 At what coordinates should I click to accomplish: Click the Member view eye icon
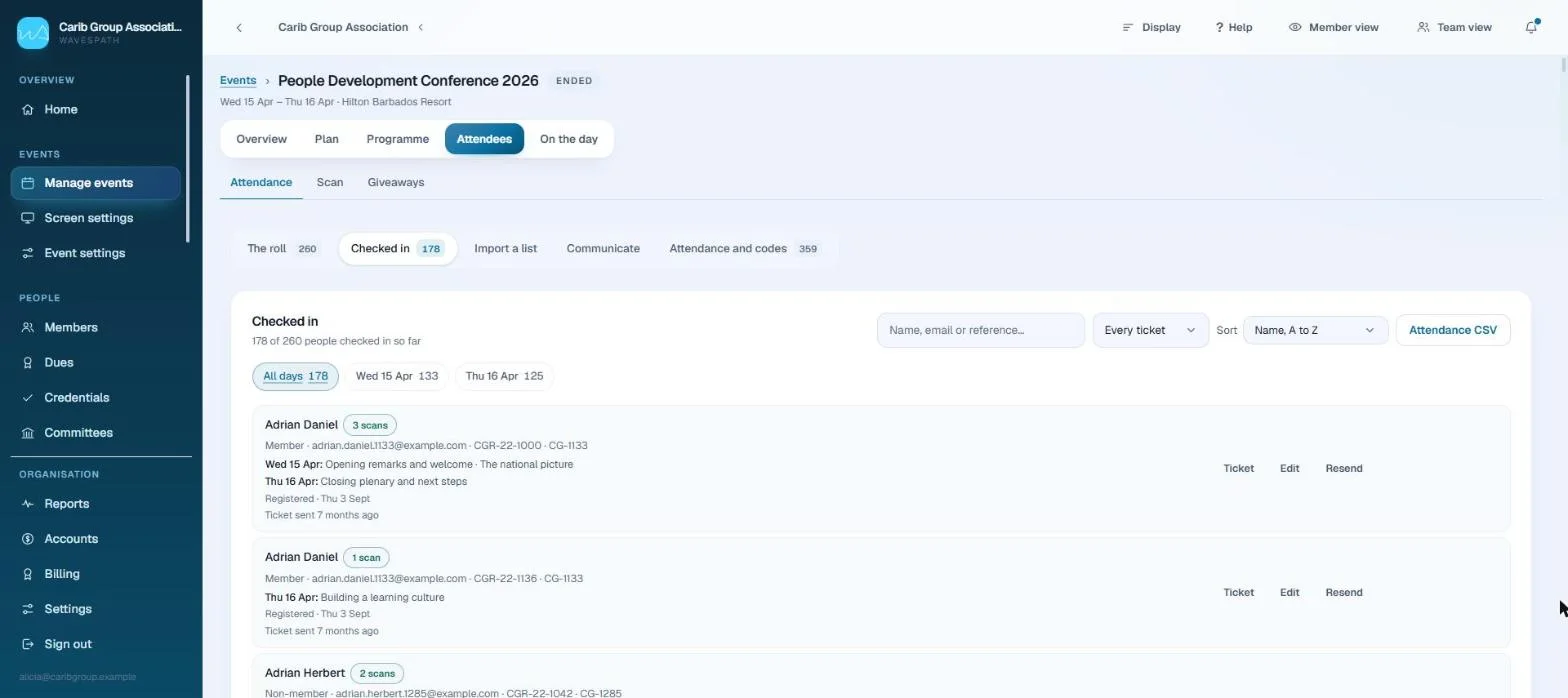pyautogui.click(x=1295, y=27)
